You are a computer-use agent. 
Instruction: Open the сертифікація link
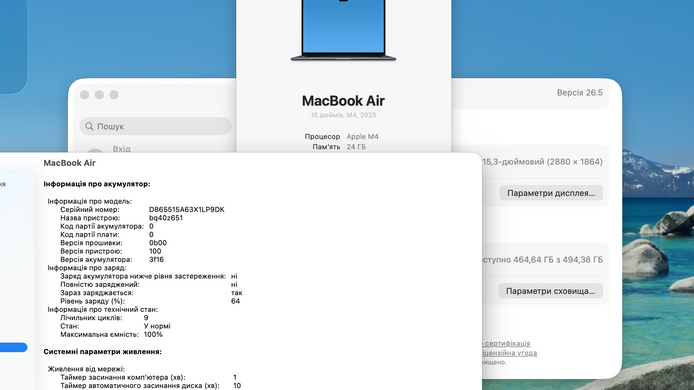pos(507,343)
